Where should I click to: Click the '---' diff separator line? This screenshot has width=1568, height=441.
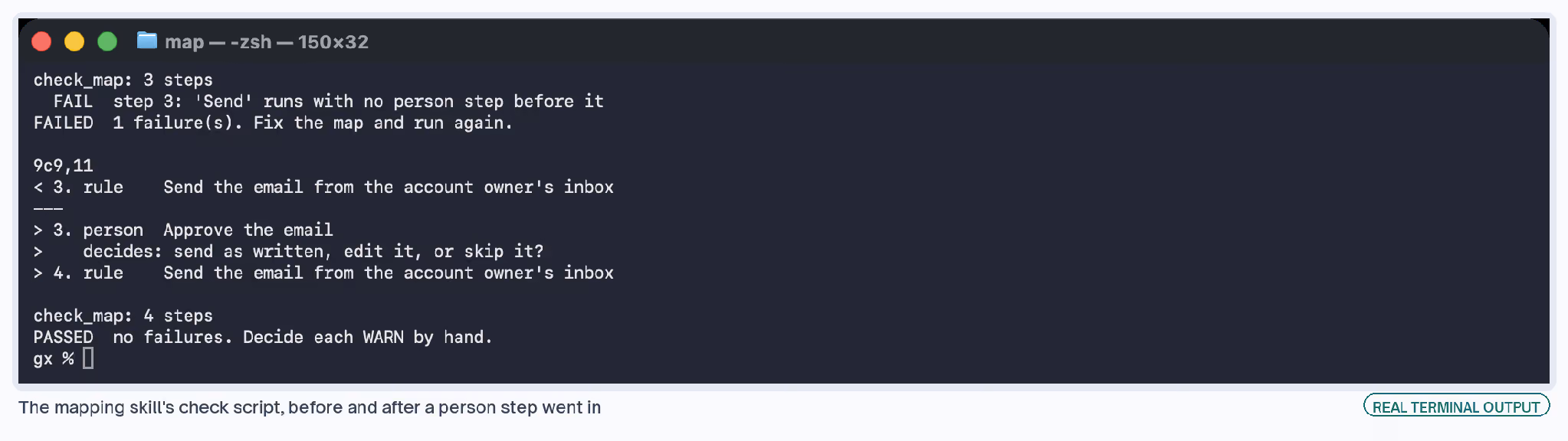tap(48, 208)
